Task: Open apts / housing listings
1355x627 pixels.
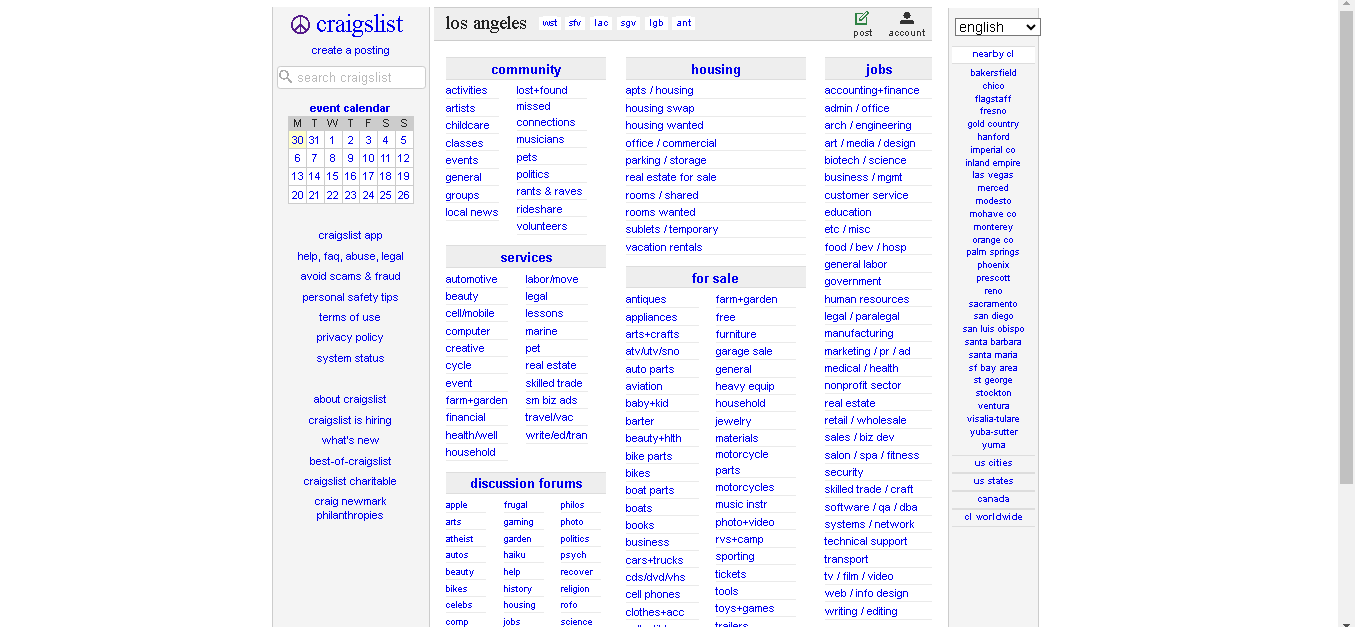Action: tap(659, 90)
